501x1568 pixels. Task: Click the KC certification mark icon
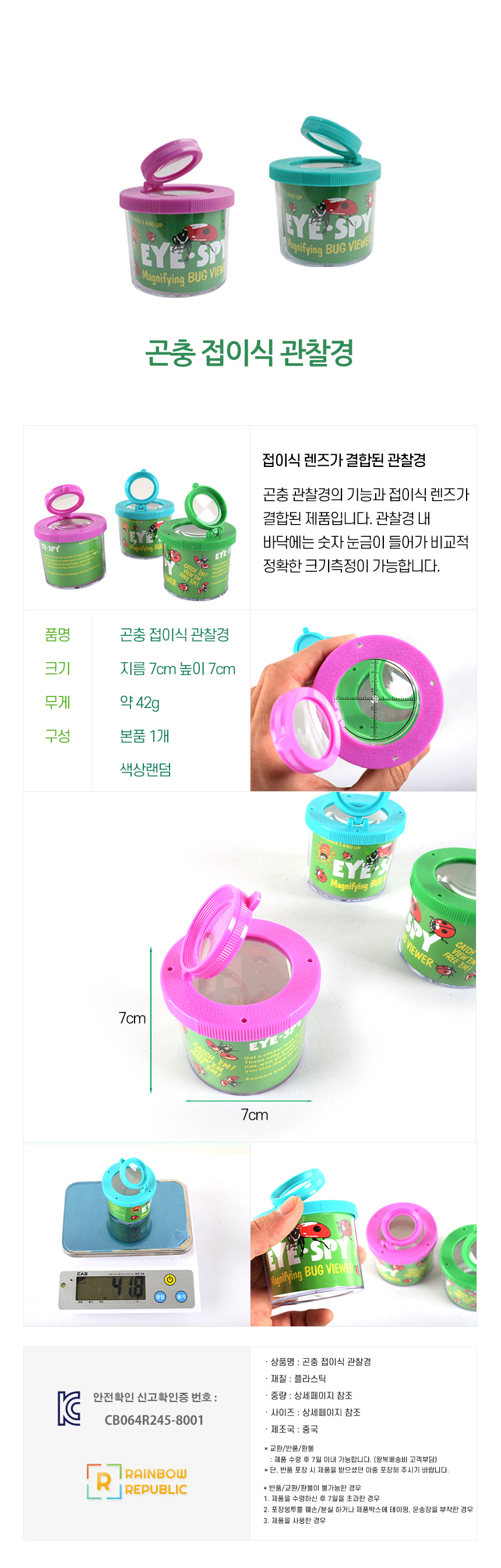click(x=69, y=1408)
